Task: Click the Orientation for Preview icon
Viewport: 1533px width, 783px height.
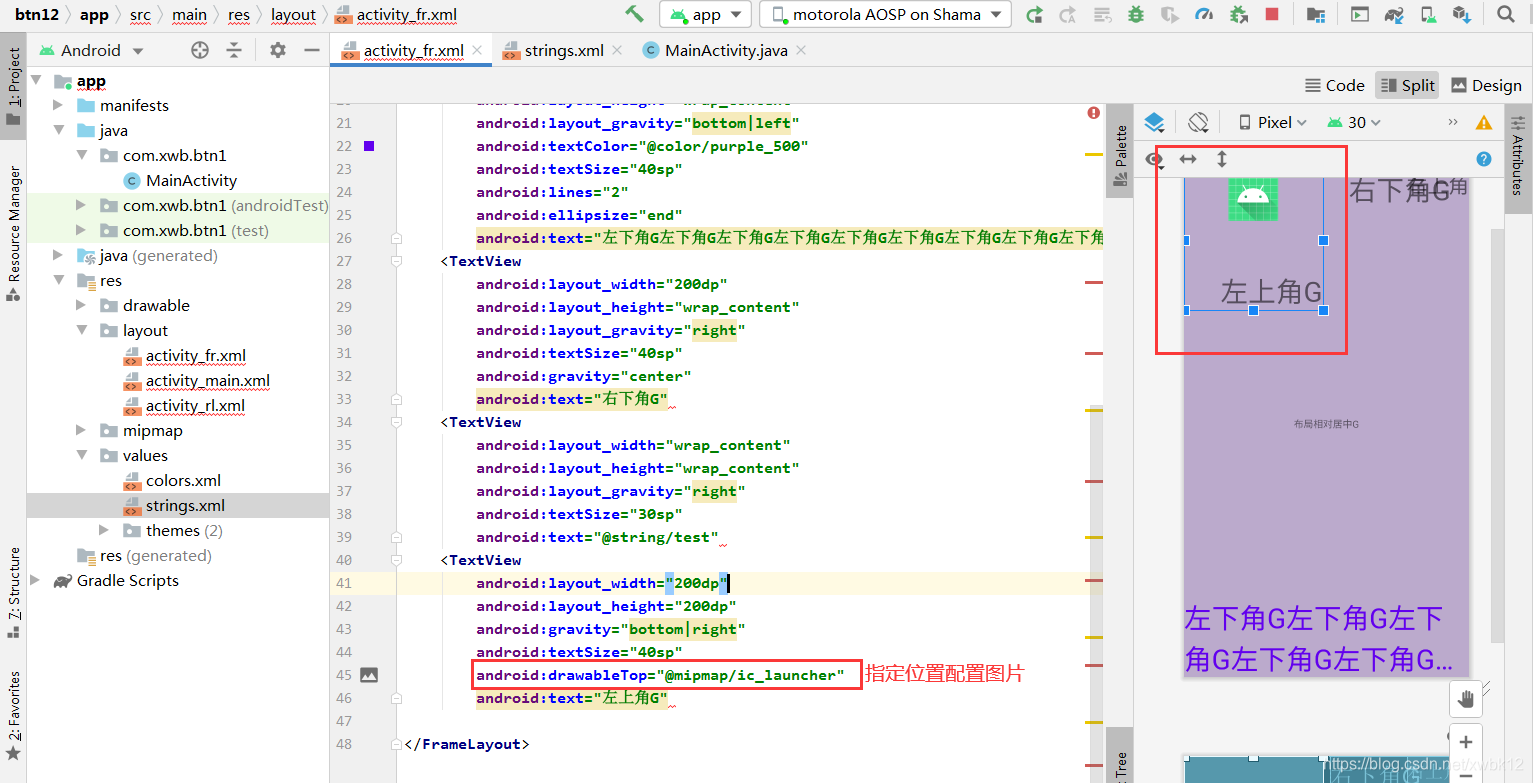Action: pyautogui.click(x=1198, y=122)
